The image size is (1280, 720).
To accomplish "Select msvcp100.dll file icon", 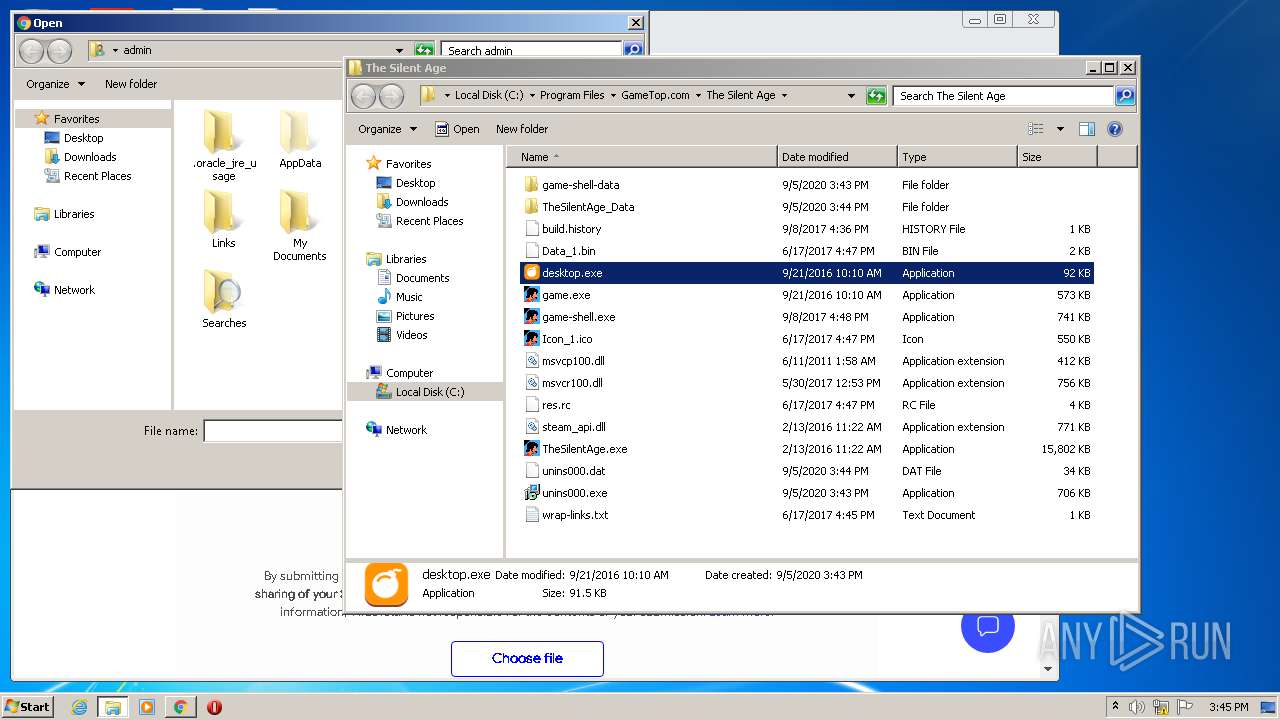I will coord(532,361).
